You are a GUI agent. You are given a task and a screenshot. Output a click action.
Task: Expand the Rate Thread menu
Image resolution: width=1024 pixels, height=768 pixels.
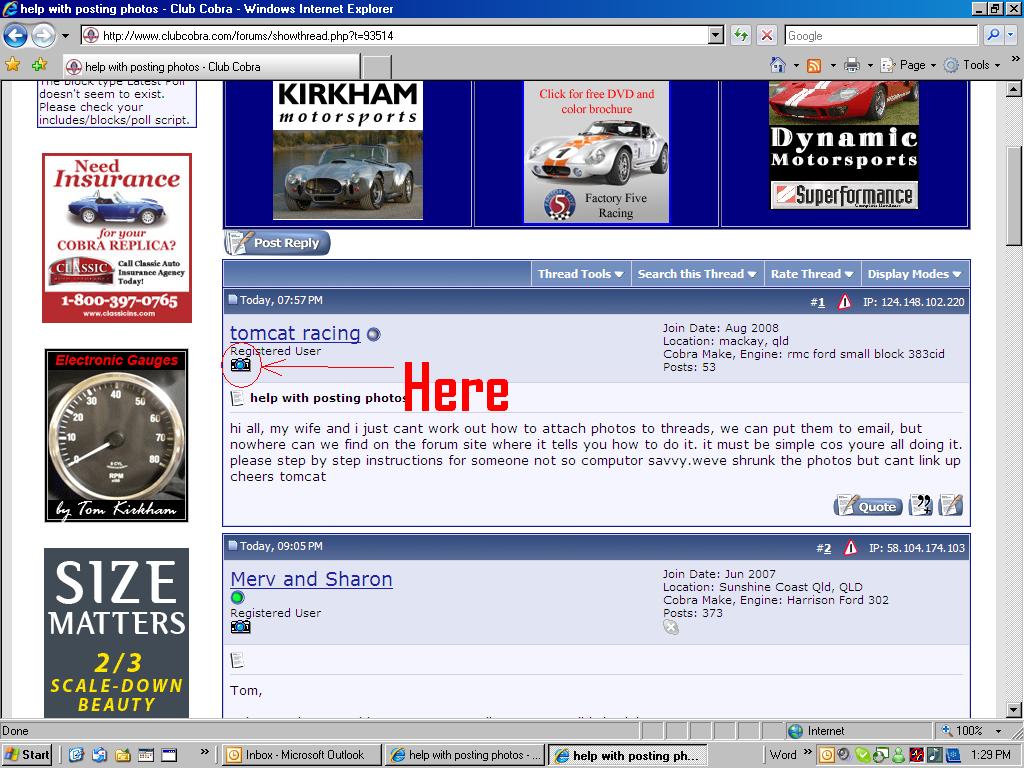pos(811,274)
